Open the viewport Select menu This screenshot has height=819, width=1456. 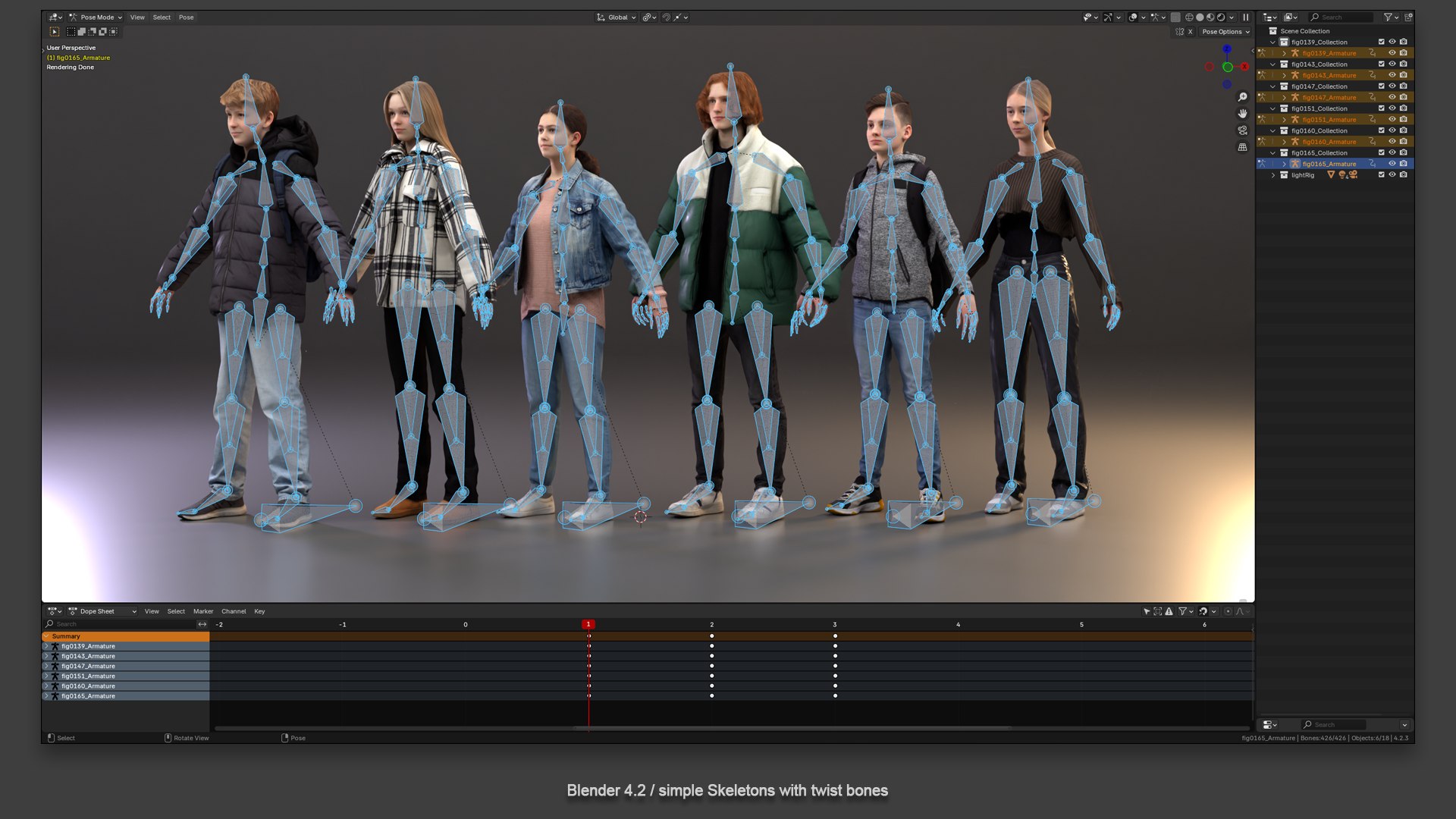click(162, 17)
